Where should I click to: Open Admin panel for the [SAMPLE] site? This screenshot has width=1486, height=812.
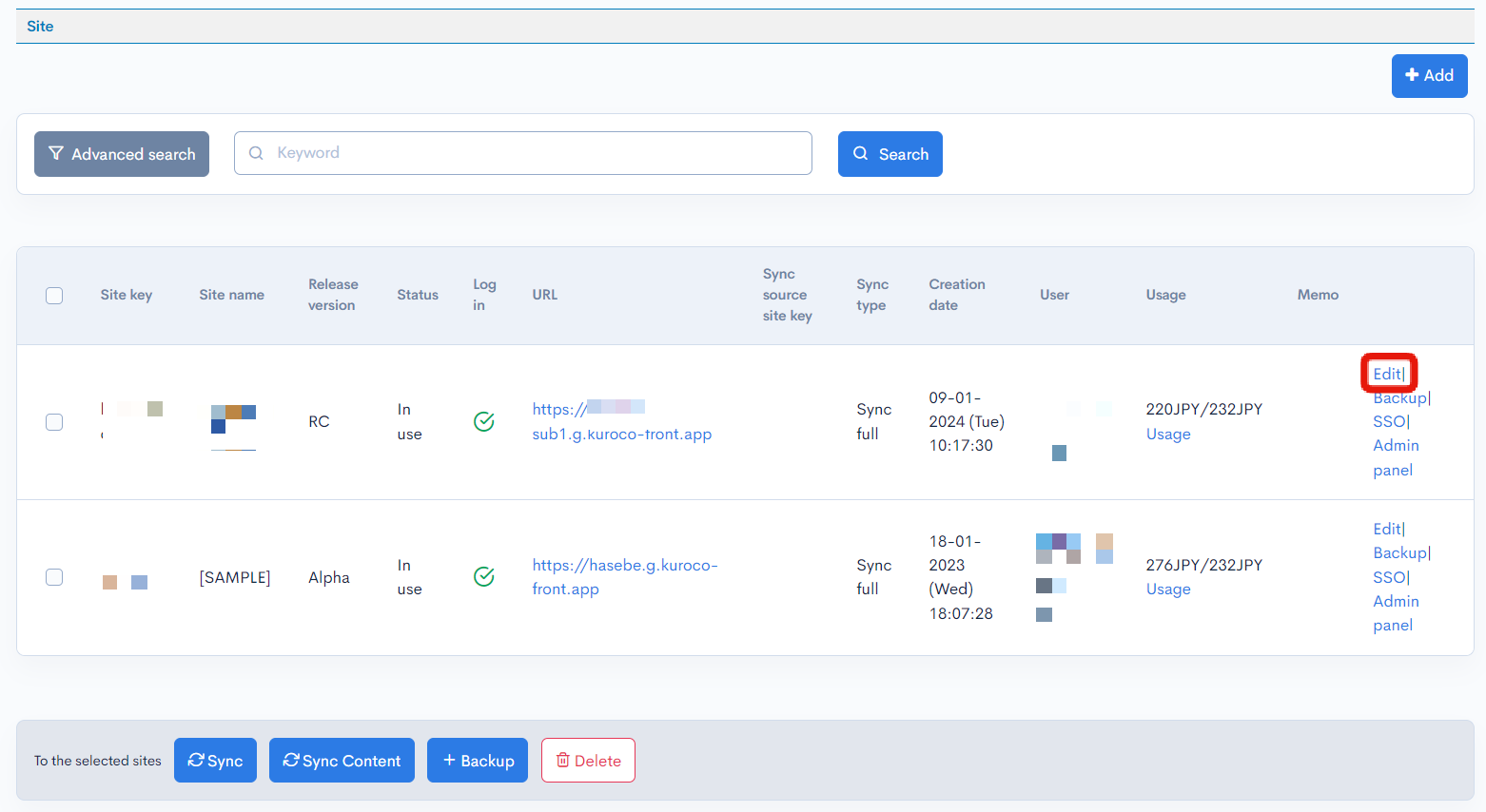tap(1396, 613)
